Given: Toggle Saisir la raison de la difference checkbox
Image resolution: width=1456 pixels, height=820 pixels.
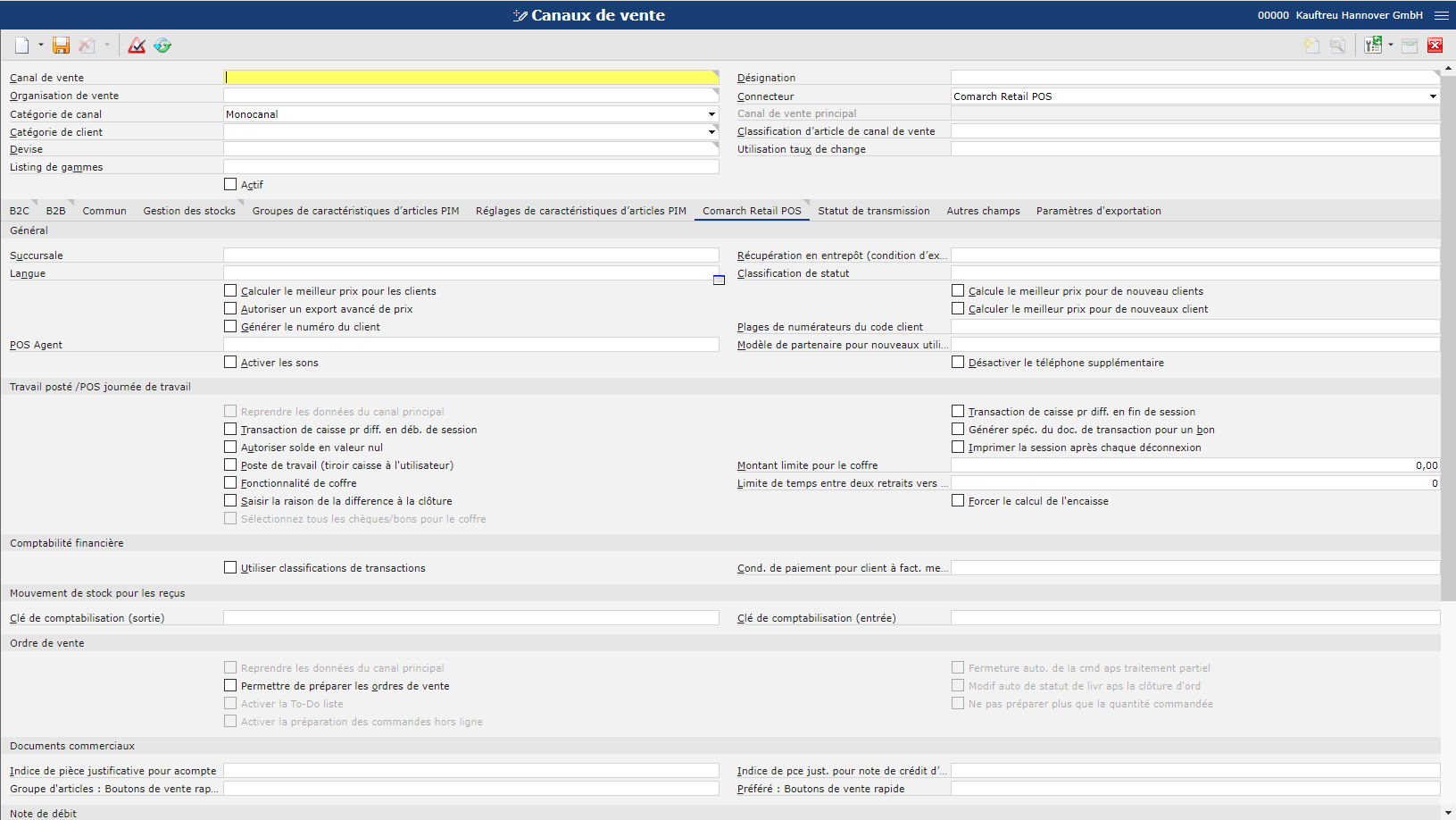Looking at the screenshot, I should click(x=230, y=500).
